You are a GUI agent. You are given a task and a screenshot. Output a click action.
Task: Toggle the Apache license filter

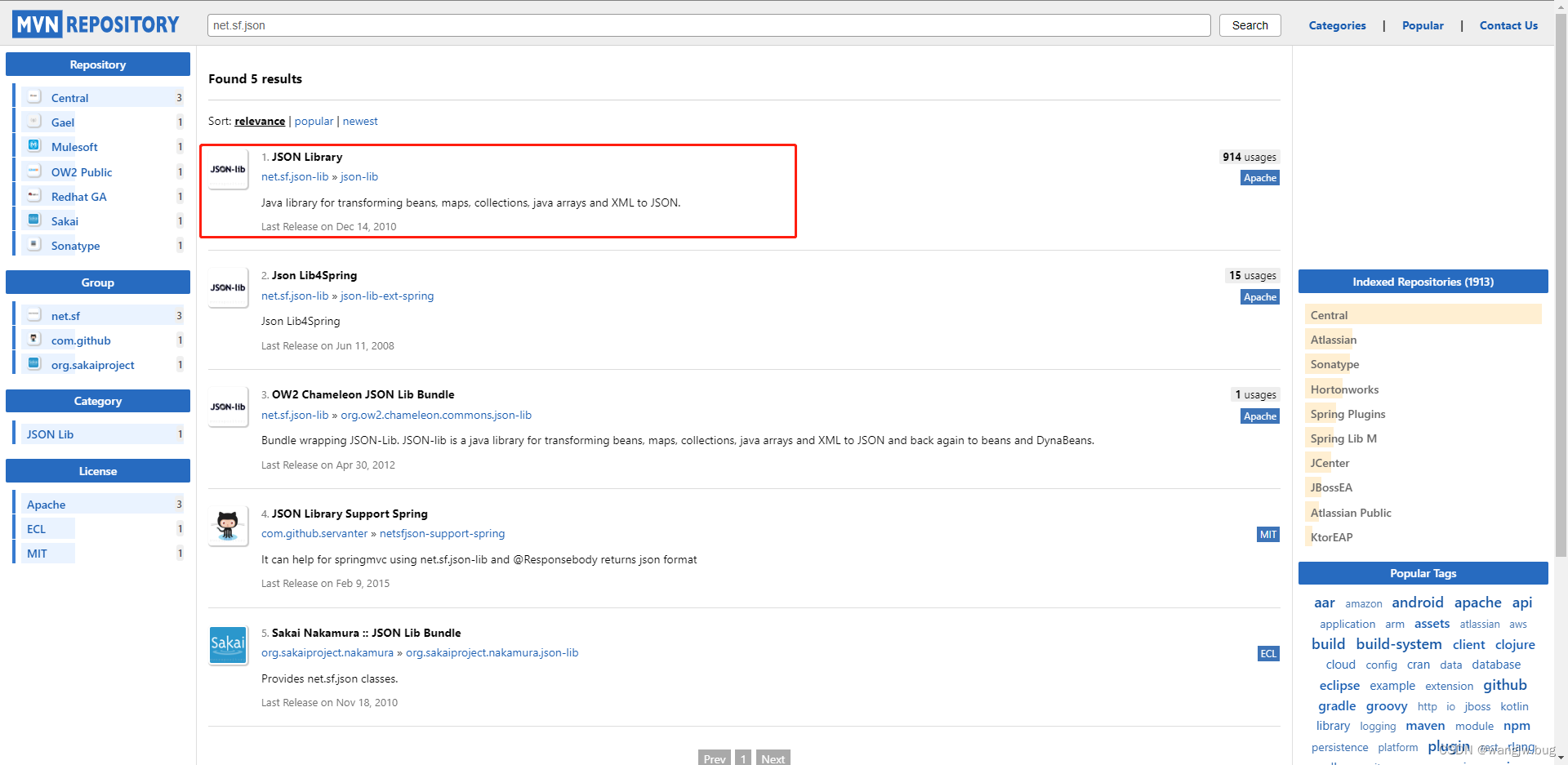pos(46,504)
